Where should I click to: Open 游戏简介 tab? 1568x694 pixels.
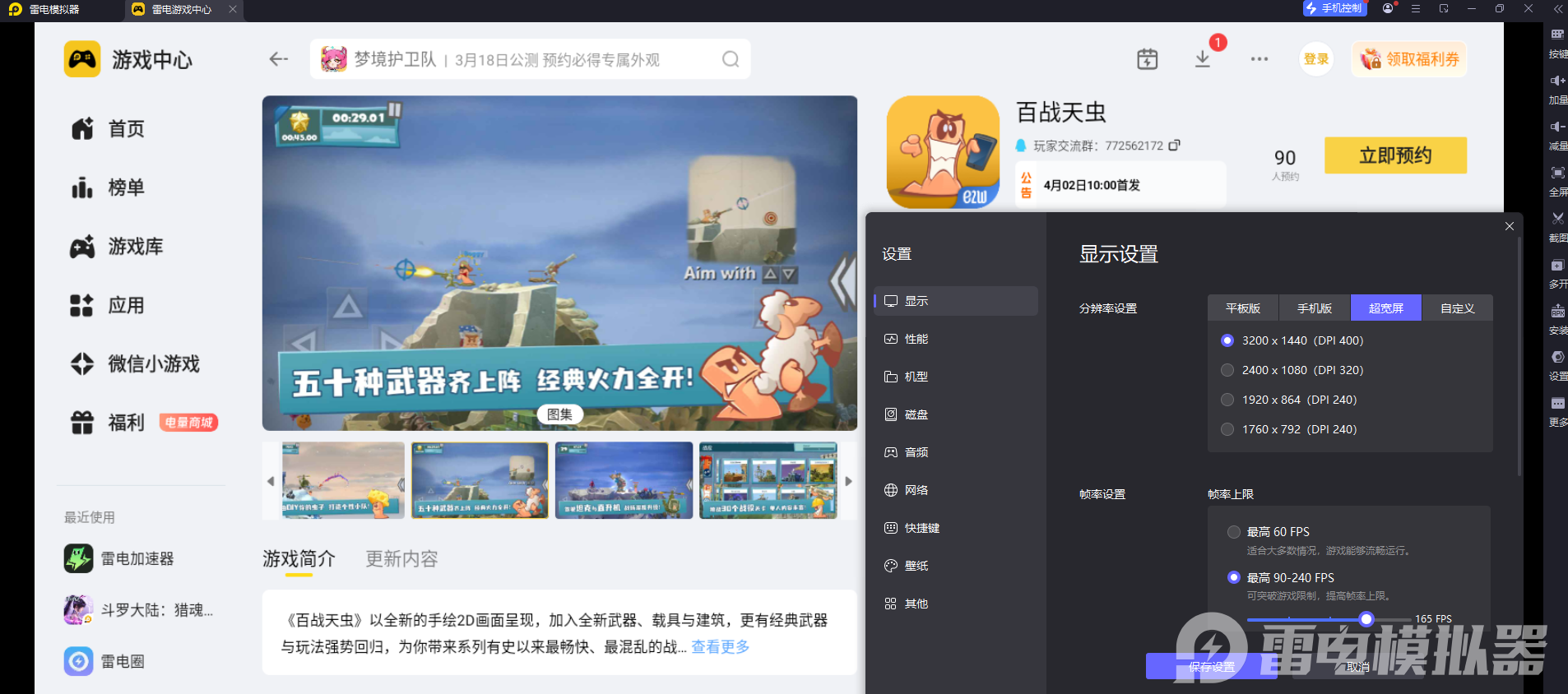[x=299, y=559]
